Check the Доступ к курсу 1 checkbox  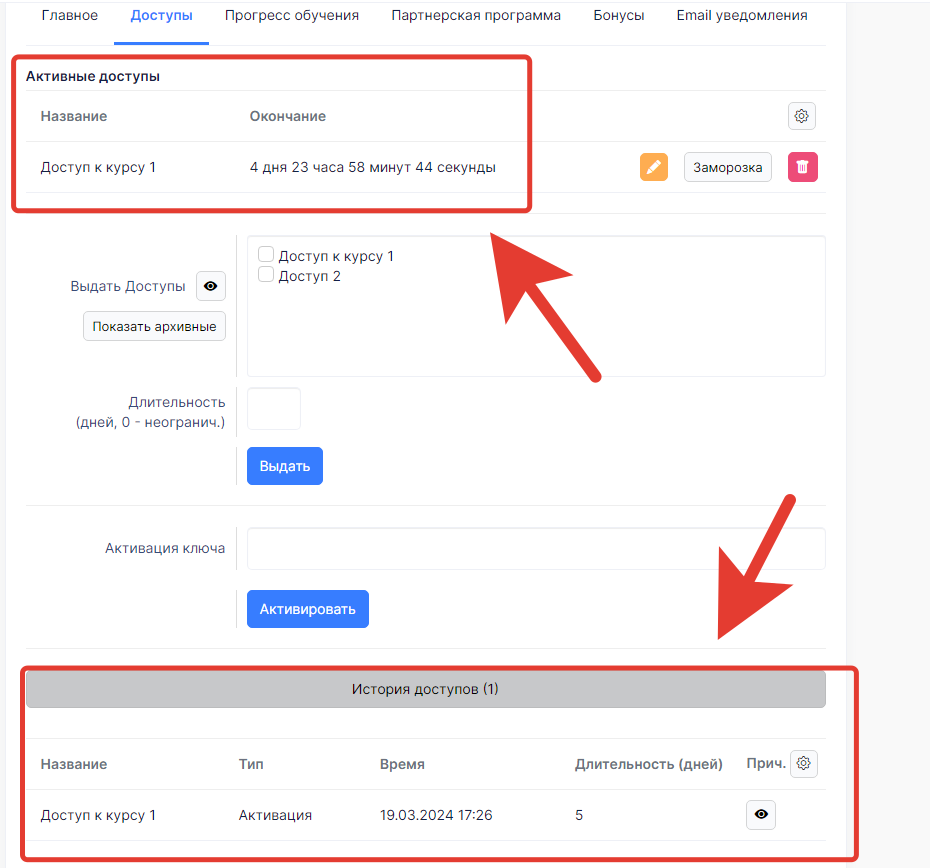click(x=266, y=255)
